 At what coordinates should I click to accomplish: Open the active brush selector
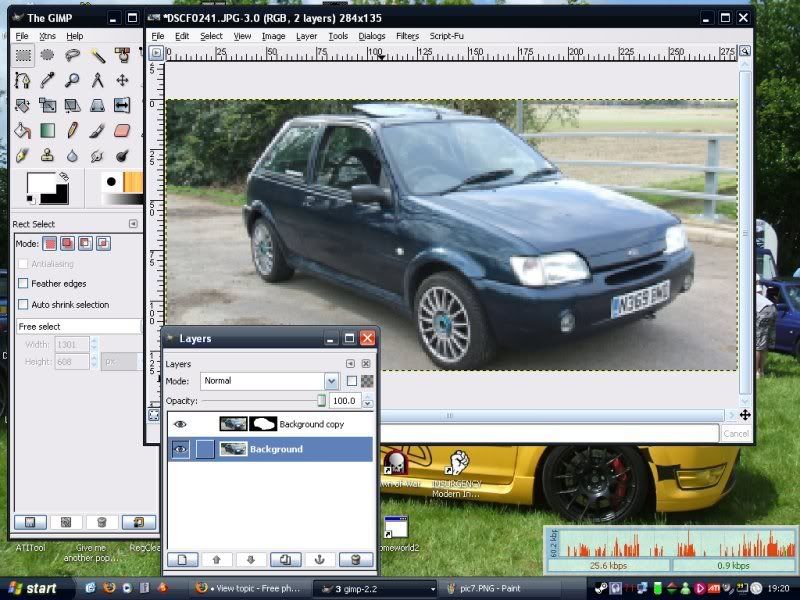click(x=111, y=182)
